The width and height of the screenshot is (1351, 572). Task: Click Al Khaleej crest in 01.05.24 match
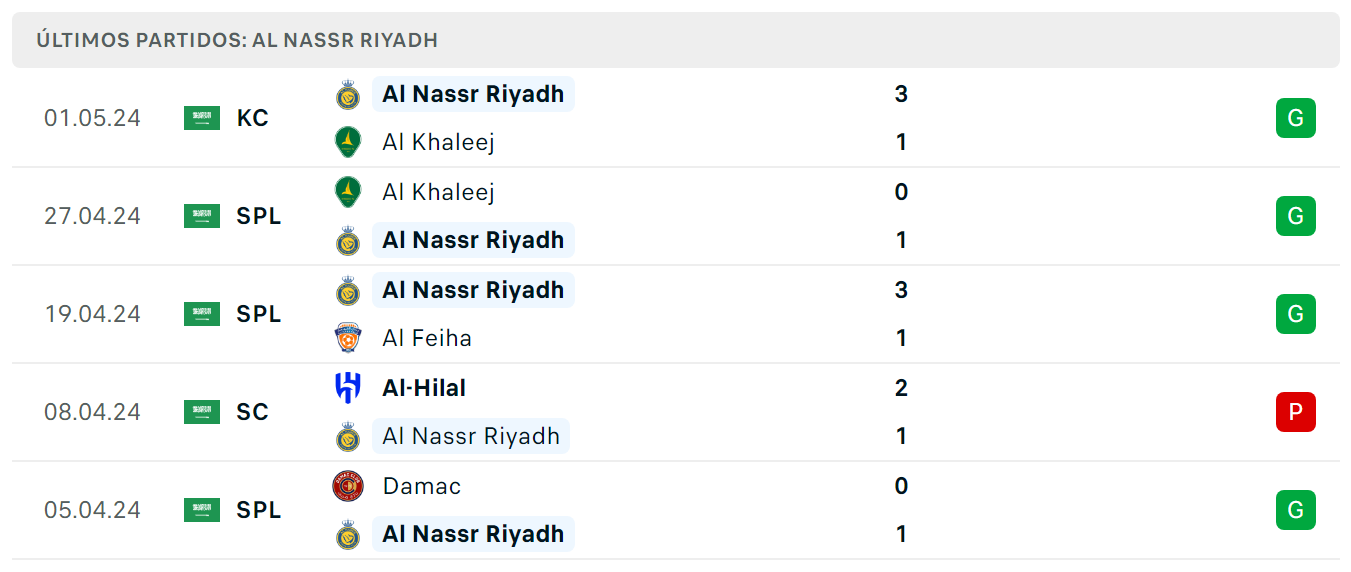[347, 142]
